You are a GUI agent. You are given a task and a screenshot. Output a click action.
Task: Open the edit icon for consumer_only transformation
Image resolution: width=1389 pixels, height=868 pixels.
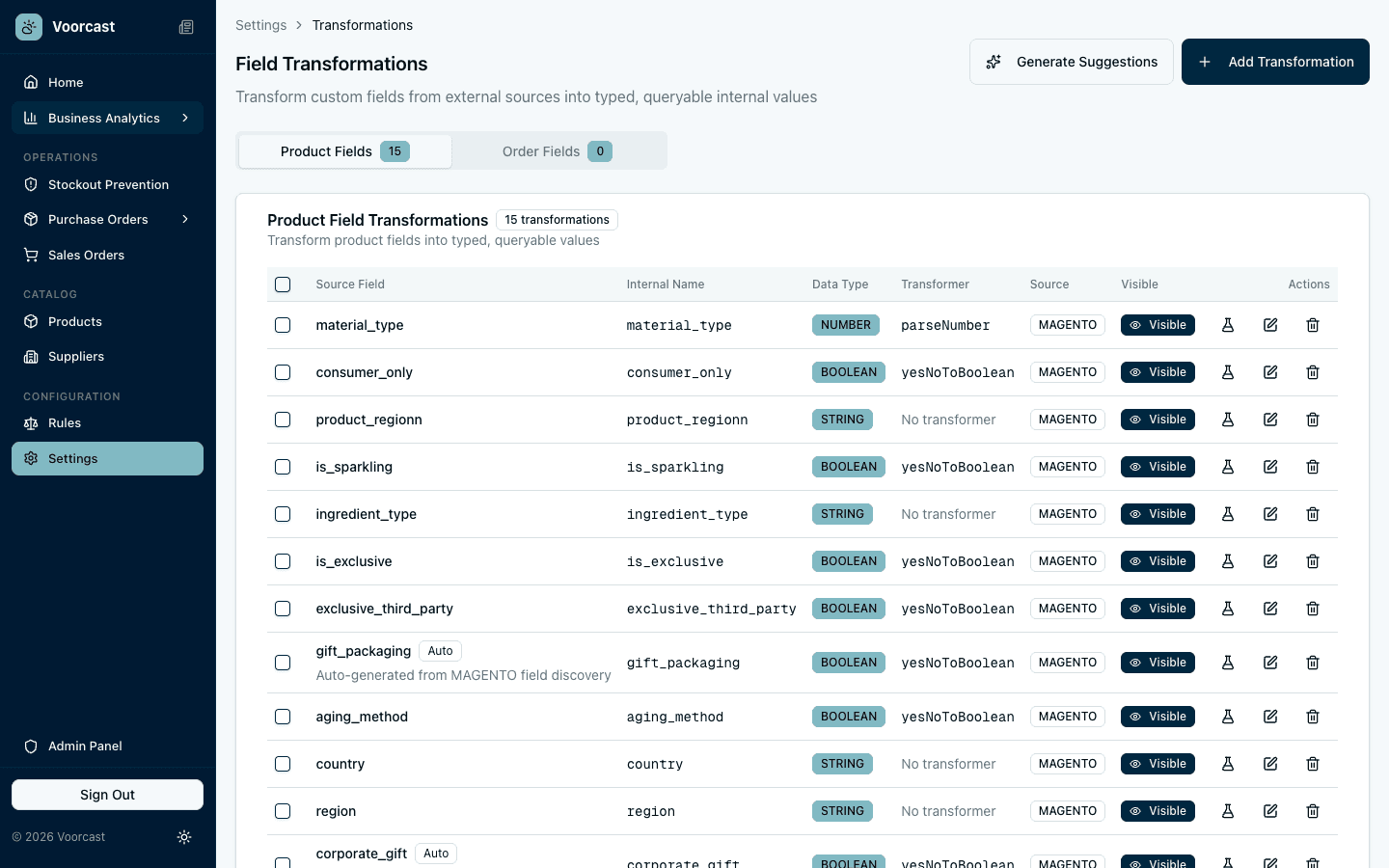click(1270, 372)
